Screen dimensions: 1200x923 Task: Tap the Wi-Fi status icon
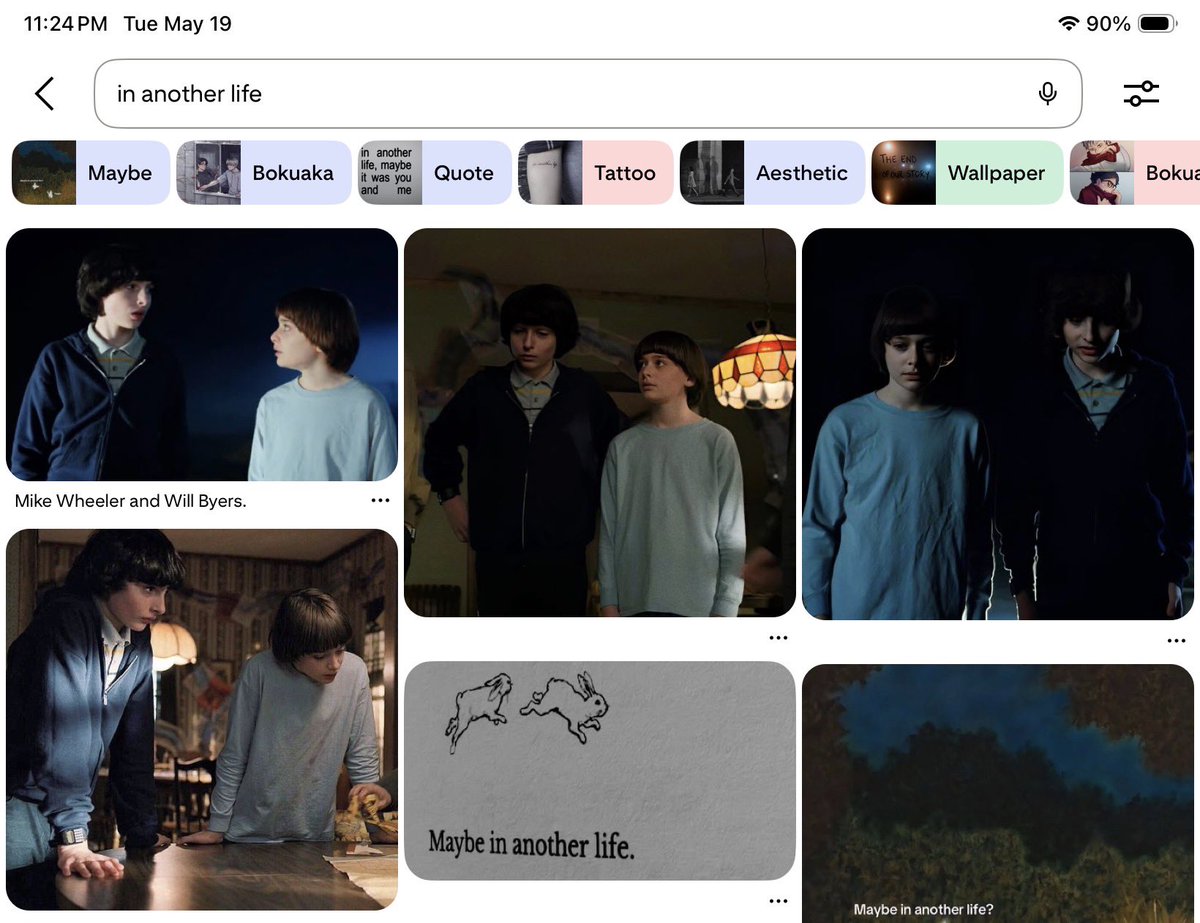[x=1069, y=23]
